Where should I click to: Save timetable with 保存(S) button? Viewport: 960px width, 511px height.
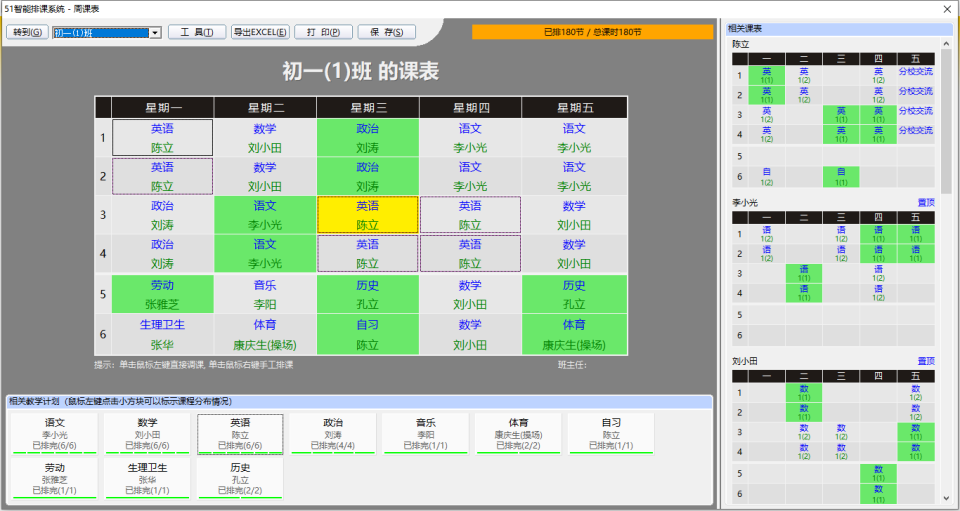click(386, 32)
